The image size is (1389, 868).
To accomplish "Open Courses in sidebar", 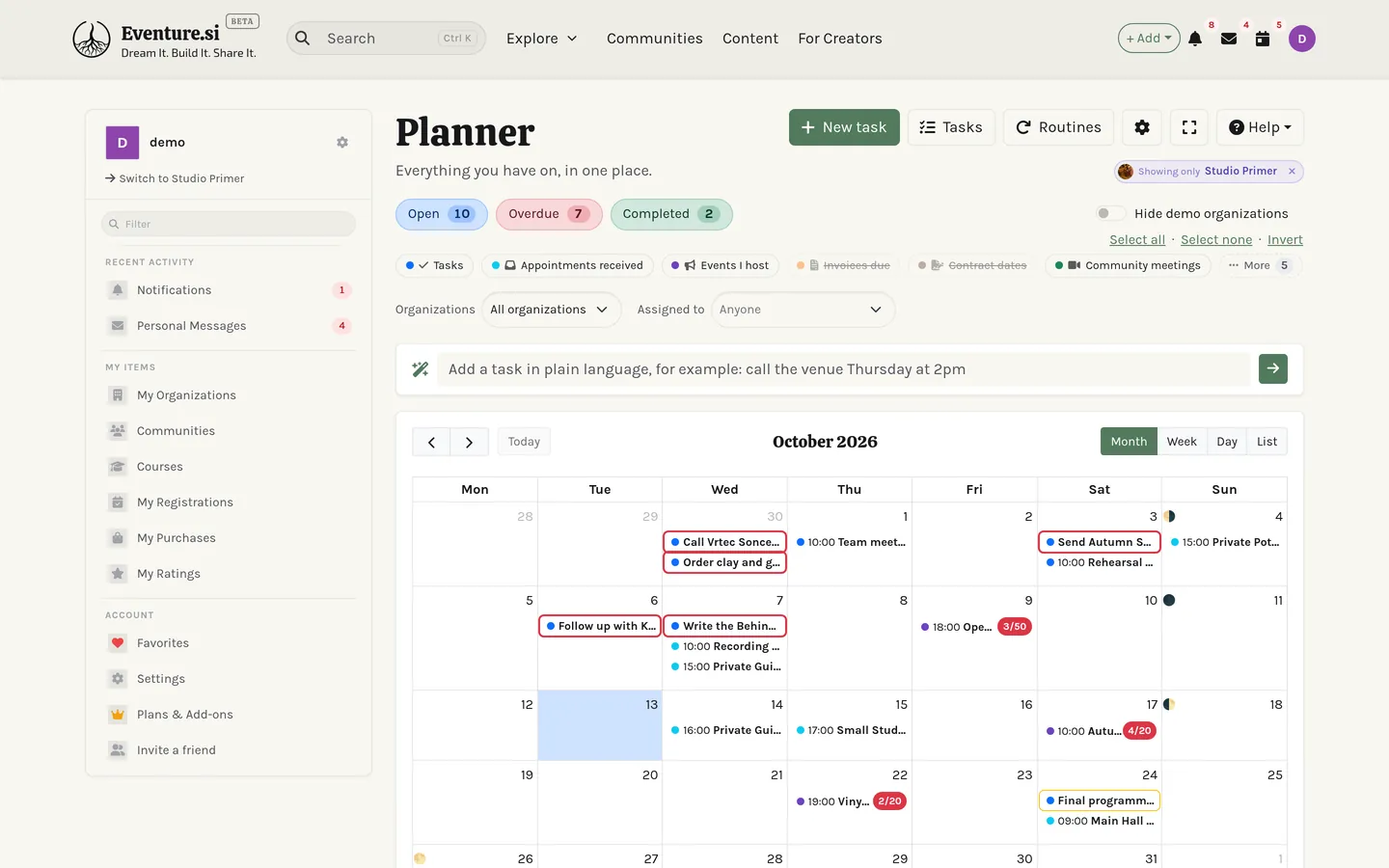I will [229, 467].
